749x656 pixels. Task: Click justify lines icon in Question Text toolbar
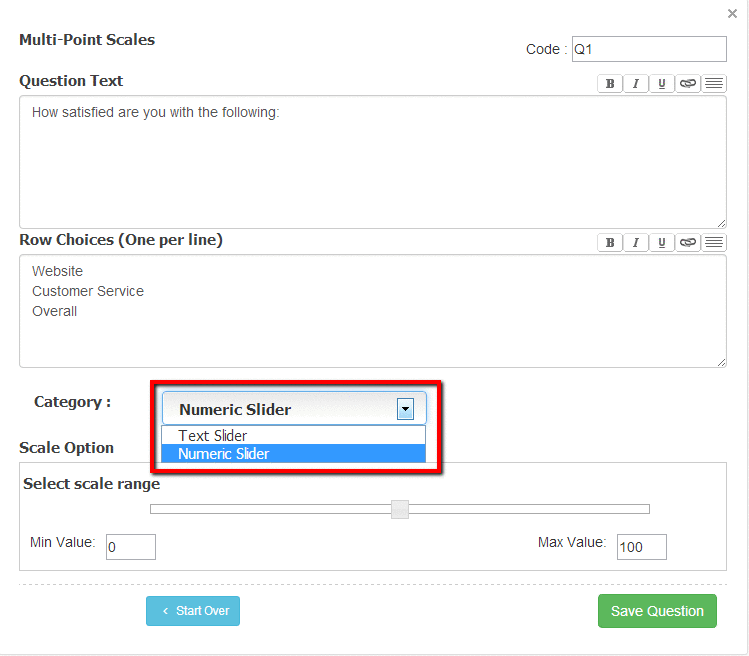(x=714, y=84)
